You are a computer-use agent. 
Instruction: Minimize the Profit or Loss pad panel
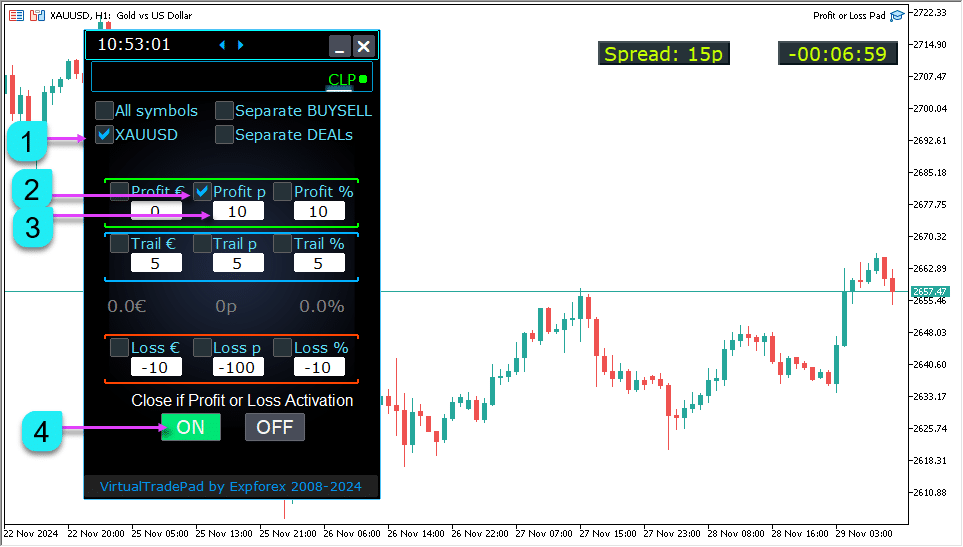(340, 46)
